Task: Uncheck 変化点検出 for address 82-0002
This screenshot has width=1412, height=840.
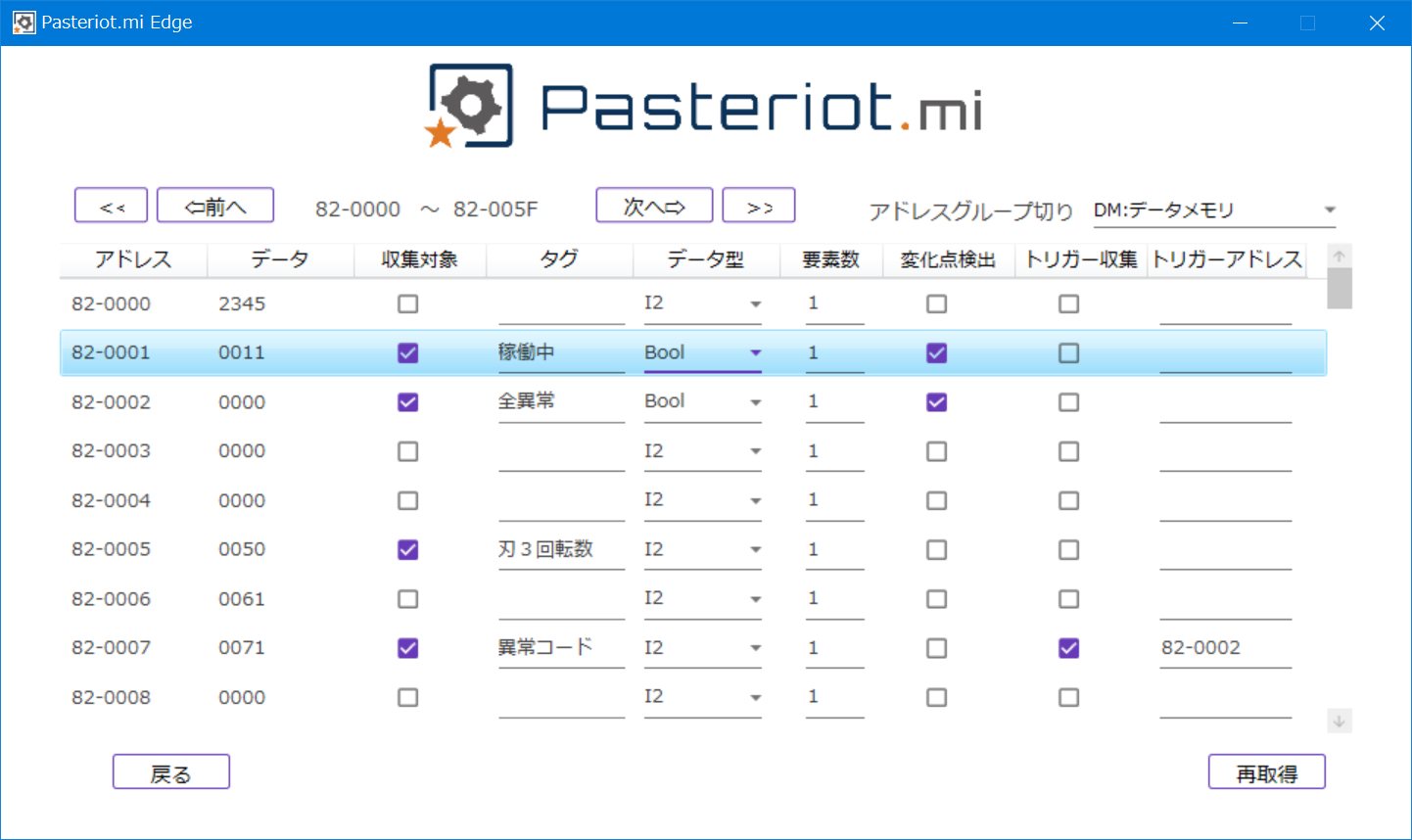Action: [x=937, y=402]
